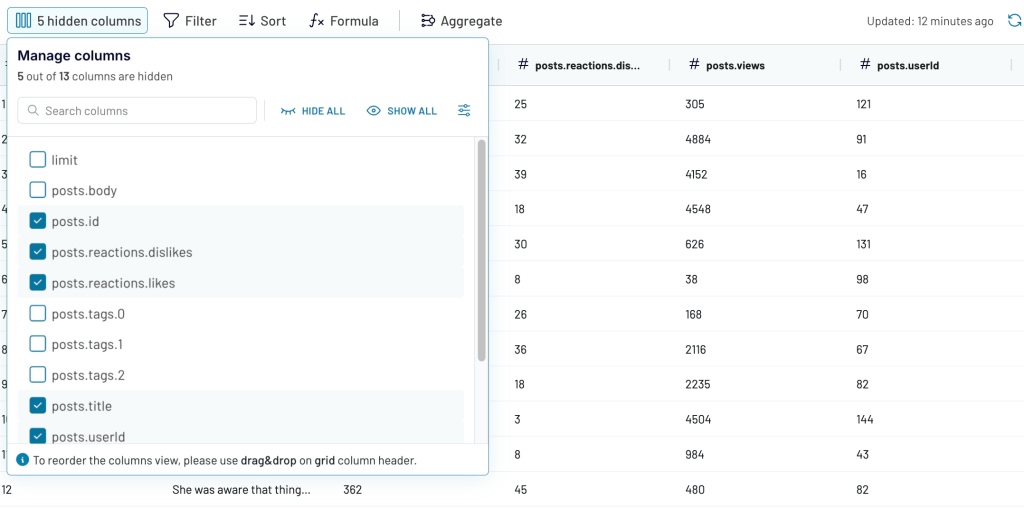Uncheck the posts.userId checkbox
The image size is (1024, 509).
click(x=38, y=436)
